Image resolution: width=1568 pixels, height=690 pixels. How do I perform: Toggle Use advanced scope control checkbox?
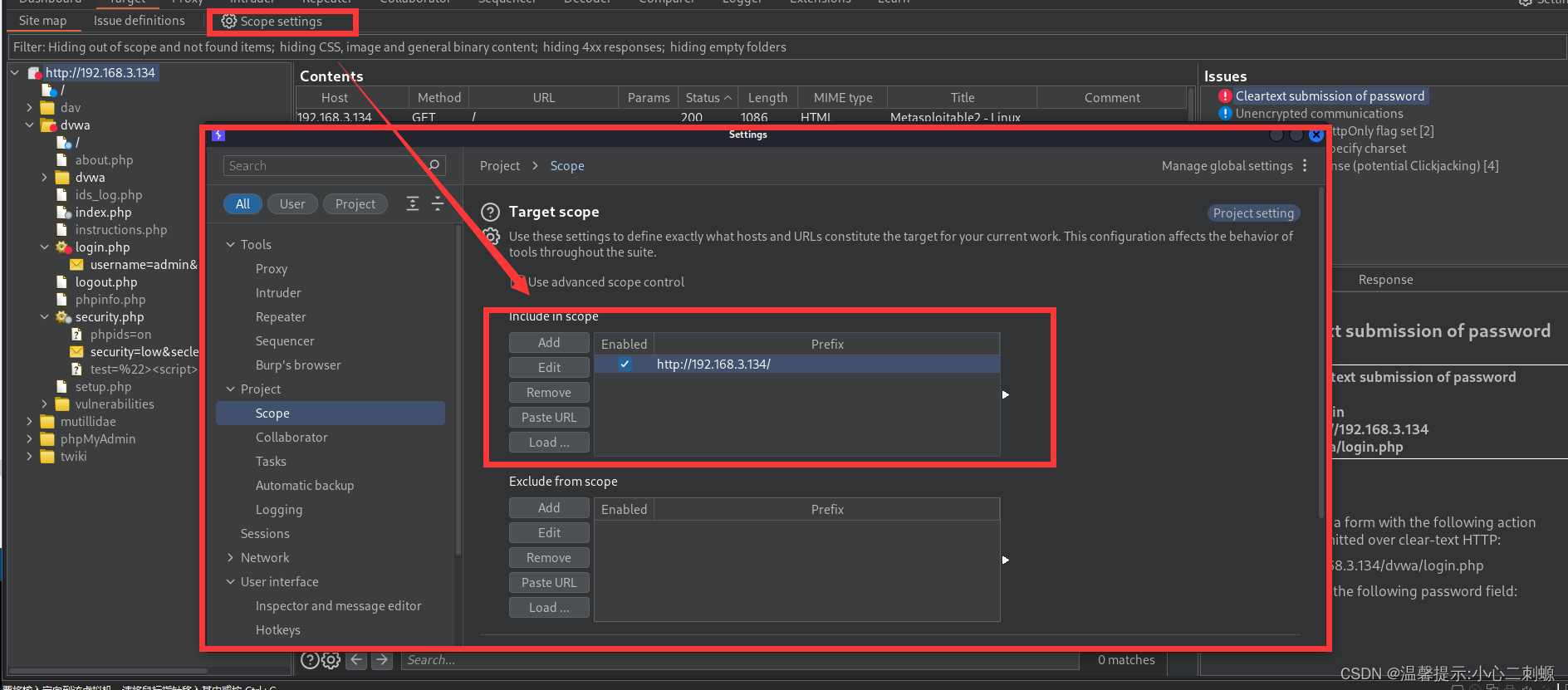(x=517, y=282)
